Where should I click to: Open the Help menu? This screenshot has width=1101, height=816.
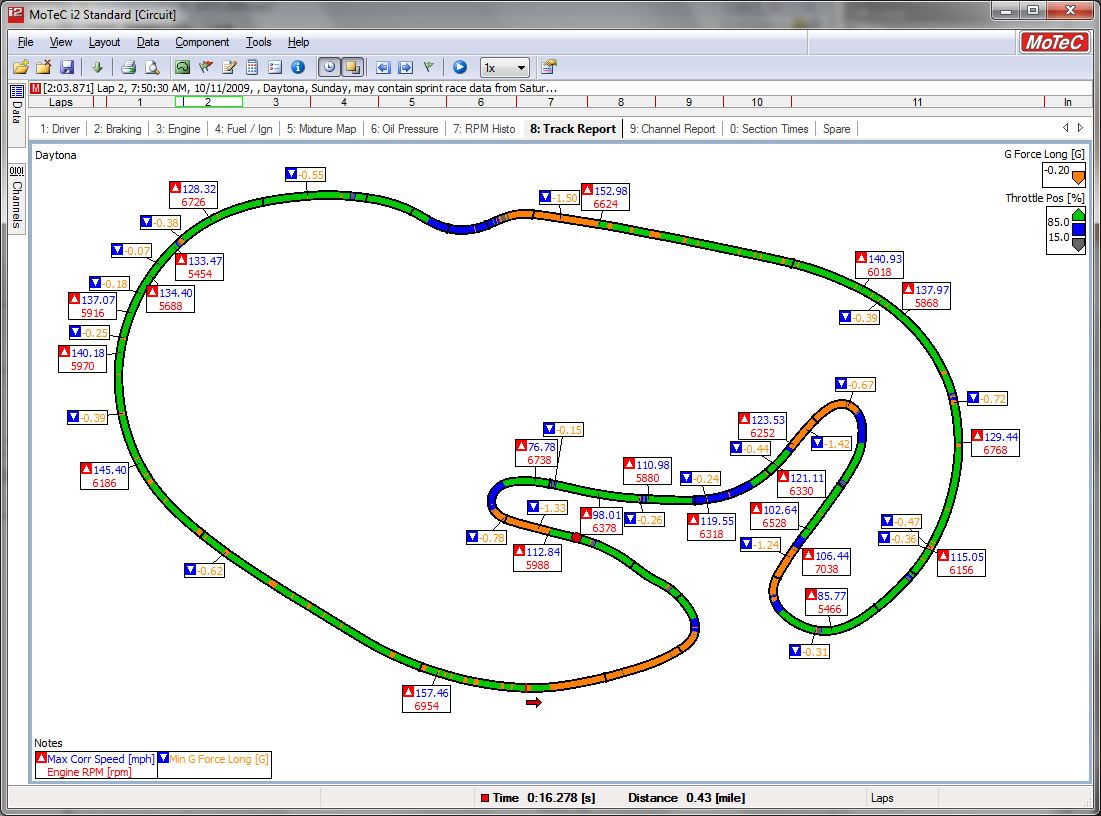tap(298, 42)
